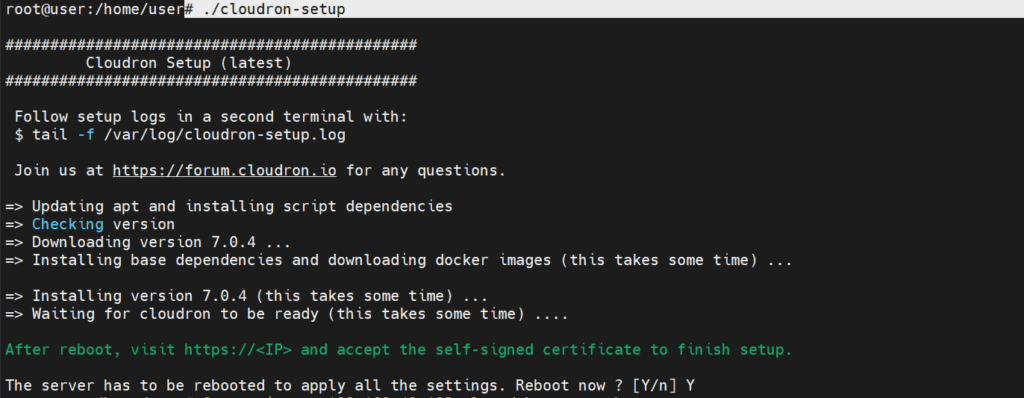Select the Downloading version 7.0.4 line

click(148, 242)
